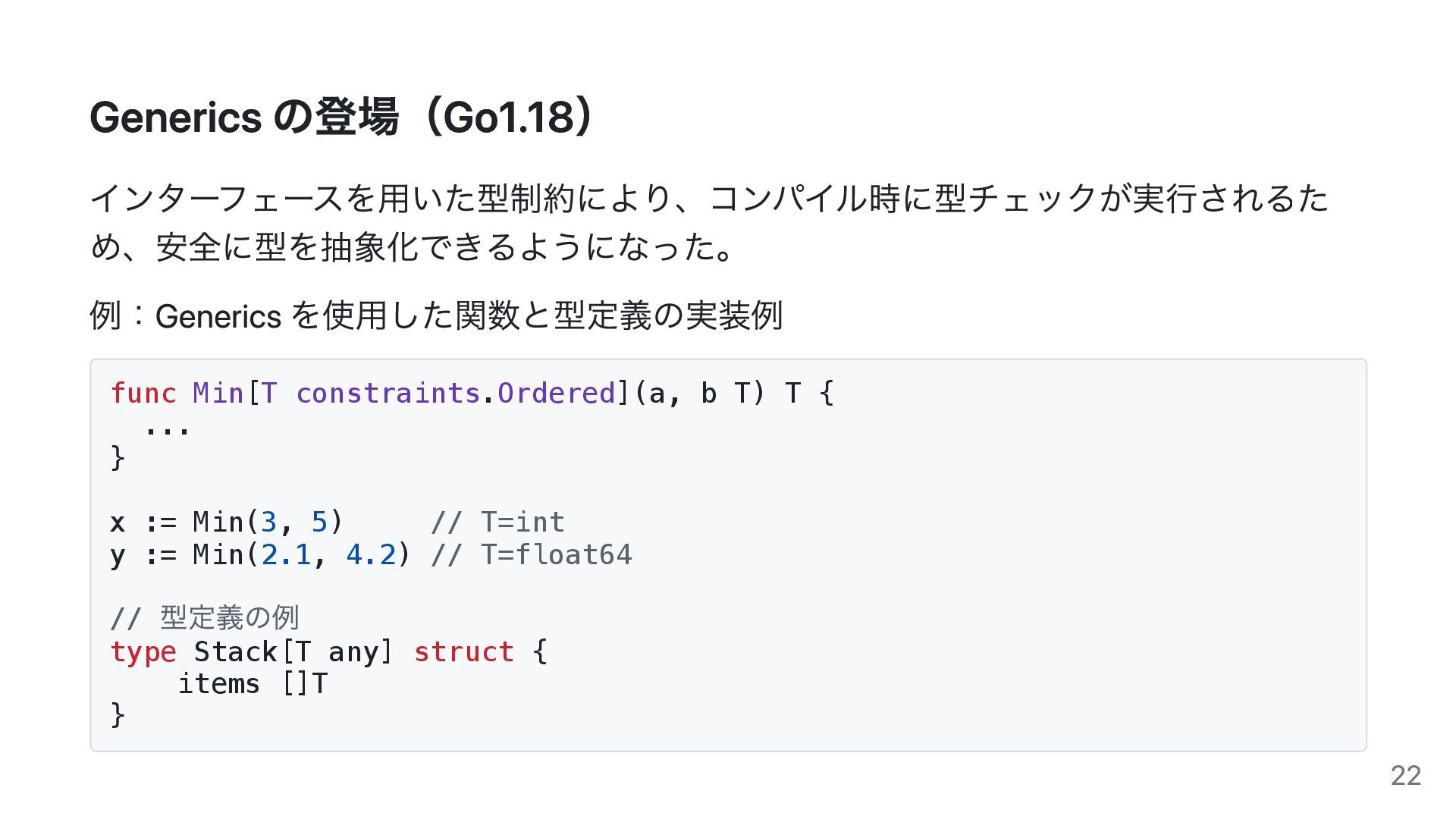The width and height of the screenshot is (1456, 819).
Task: Click the // T=float64 comment
Action: 531,554
